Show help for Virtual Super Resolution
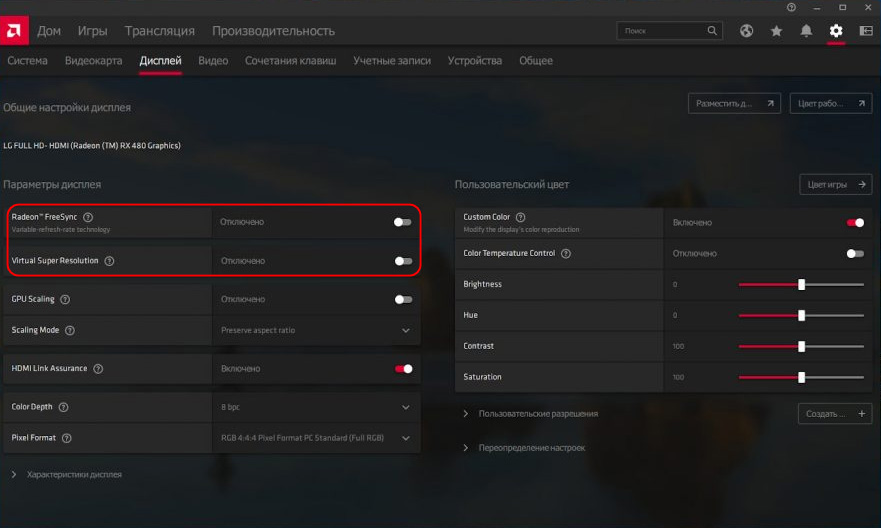This screenshot has width=881, height=528. [110, 261]
